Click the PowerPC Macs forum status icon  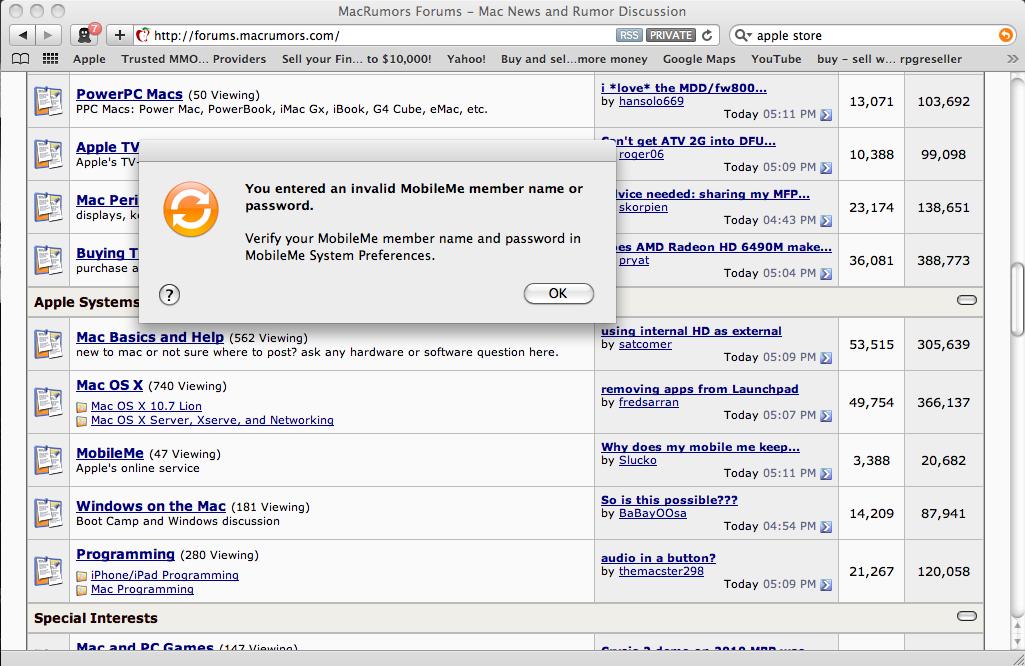pyautogui.click(x=48, y=101)
